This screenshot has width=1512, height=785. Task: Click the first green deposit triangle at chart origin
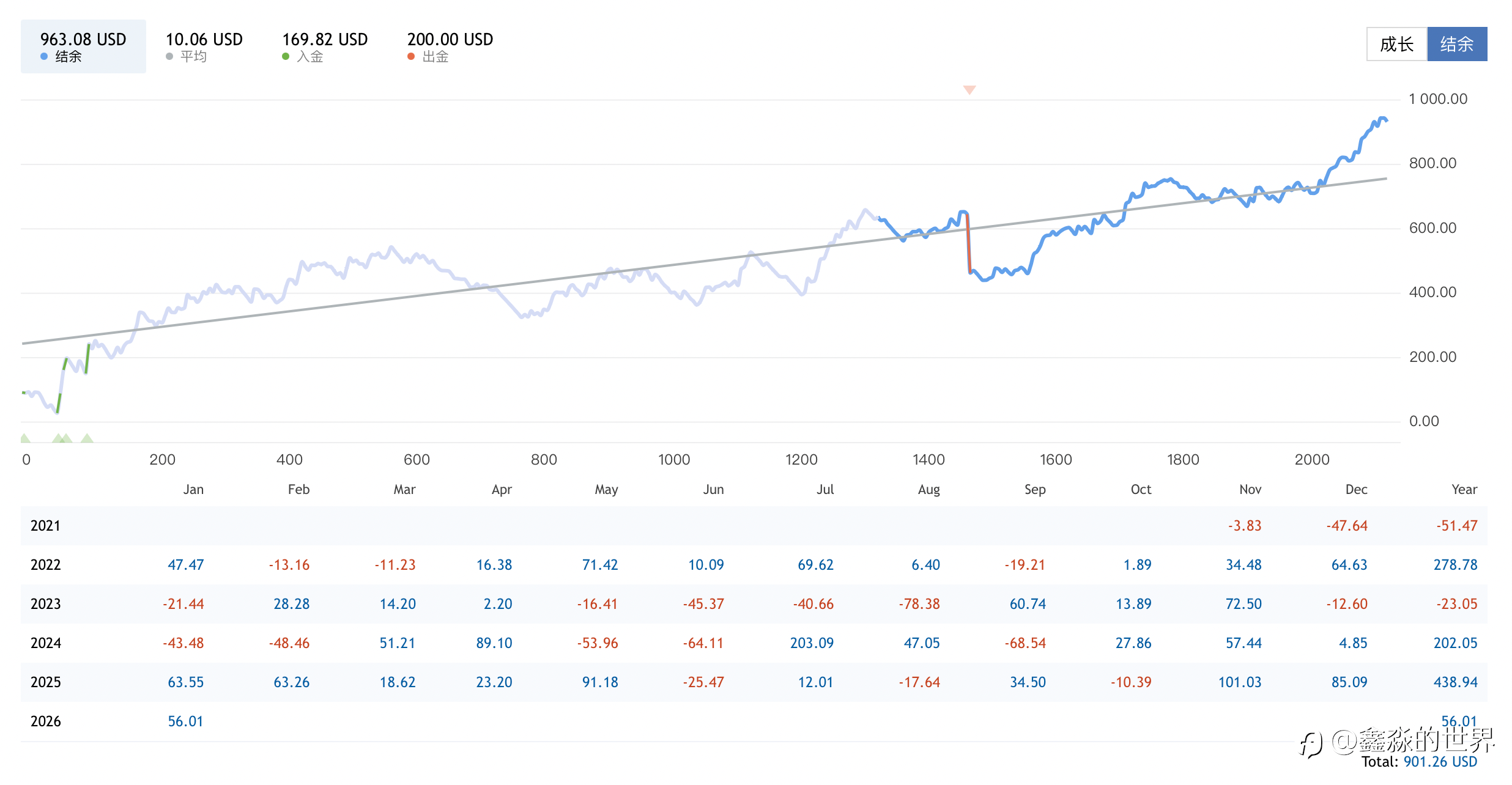(x=24, y=438)
